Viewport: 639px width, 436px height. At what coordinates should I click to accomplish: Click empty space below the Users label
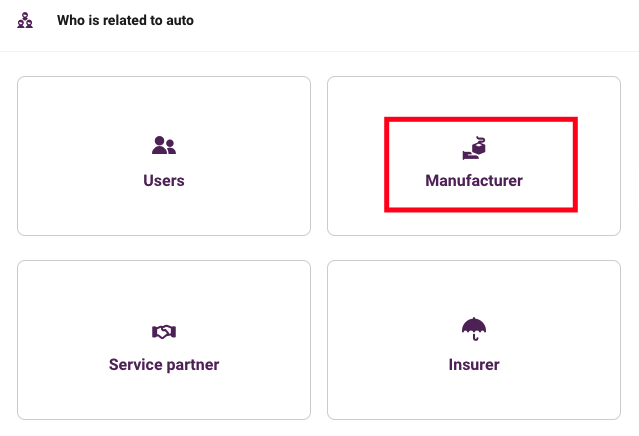tap(164, 212)
